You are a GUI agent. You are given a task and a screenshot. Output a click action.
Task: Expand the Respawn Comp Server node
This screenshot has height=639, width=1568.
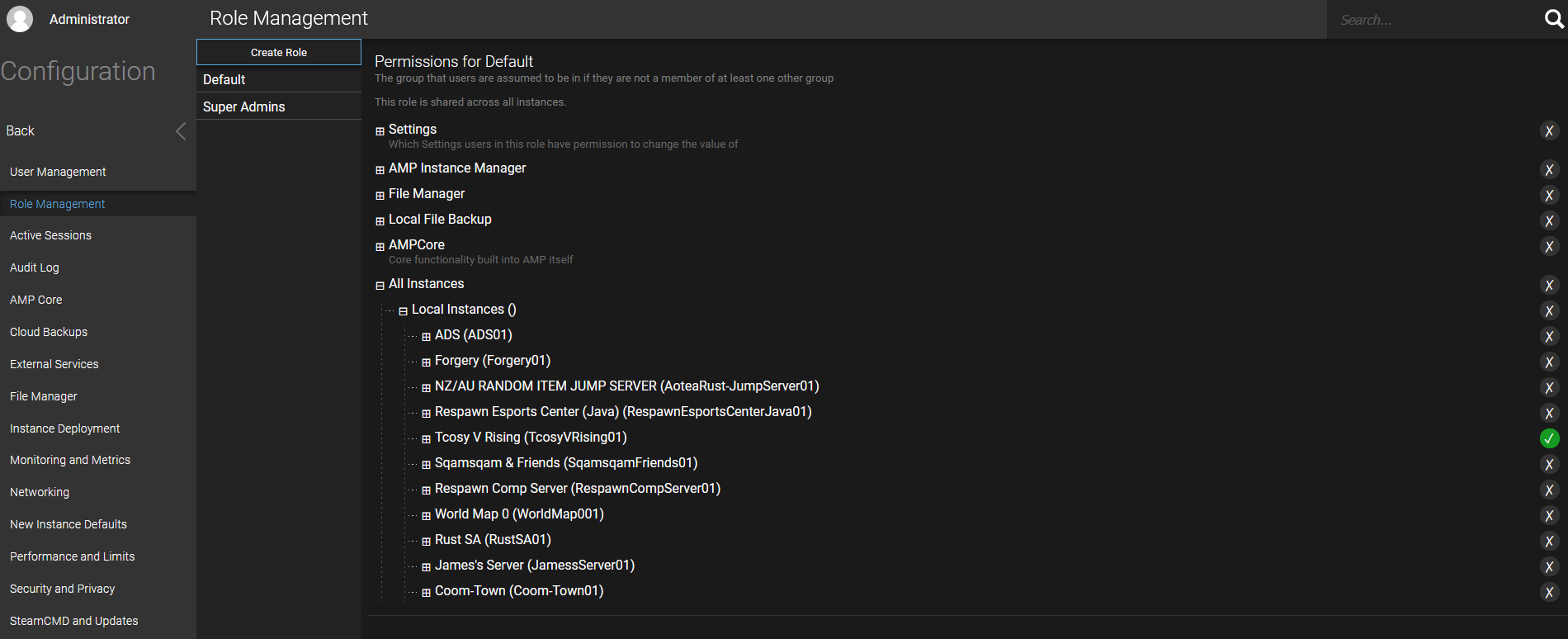pos(426,490)
